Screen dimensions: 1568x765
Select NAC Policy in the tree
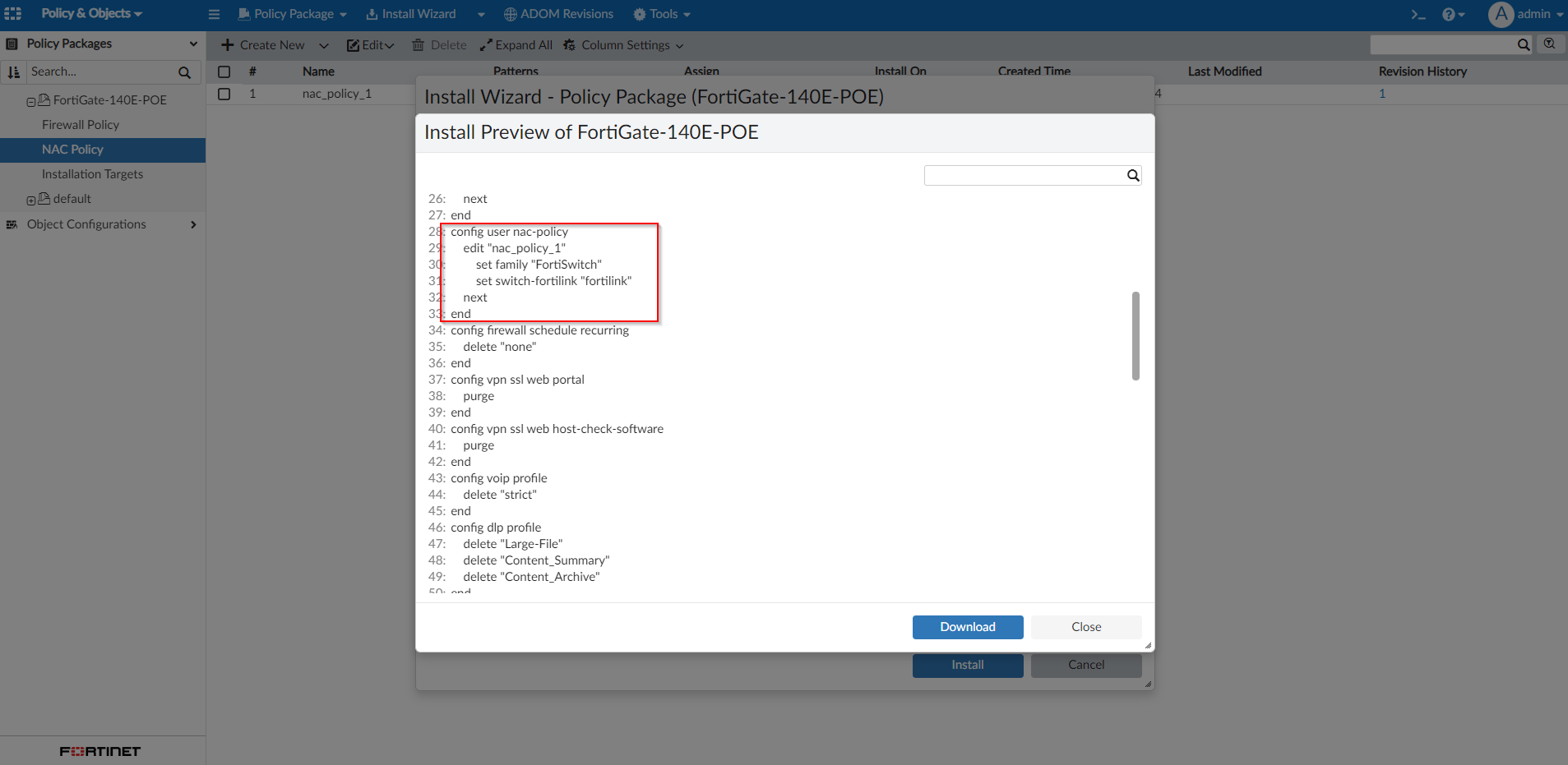click(x=103, y=150)
